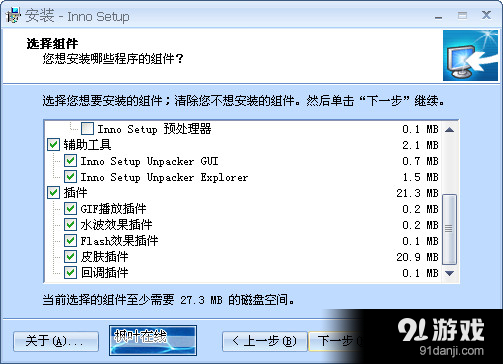Click the 关于(A)... button
The image size is (503, 364).
tap(56, 341)
